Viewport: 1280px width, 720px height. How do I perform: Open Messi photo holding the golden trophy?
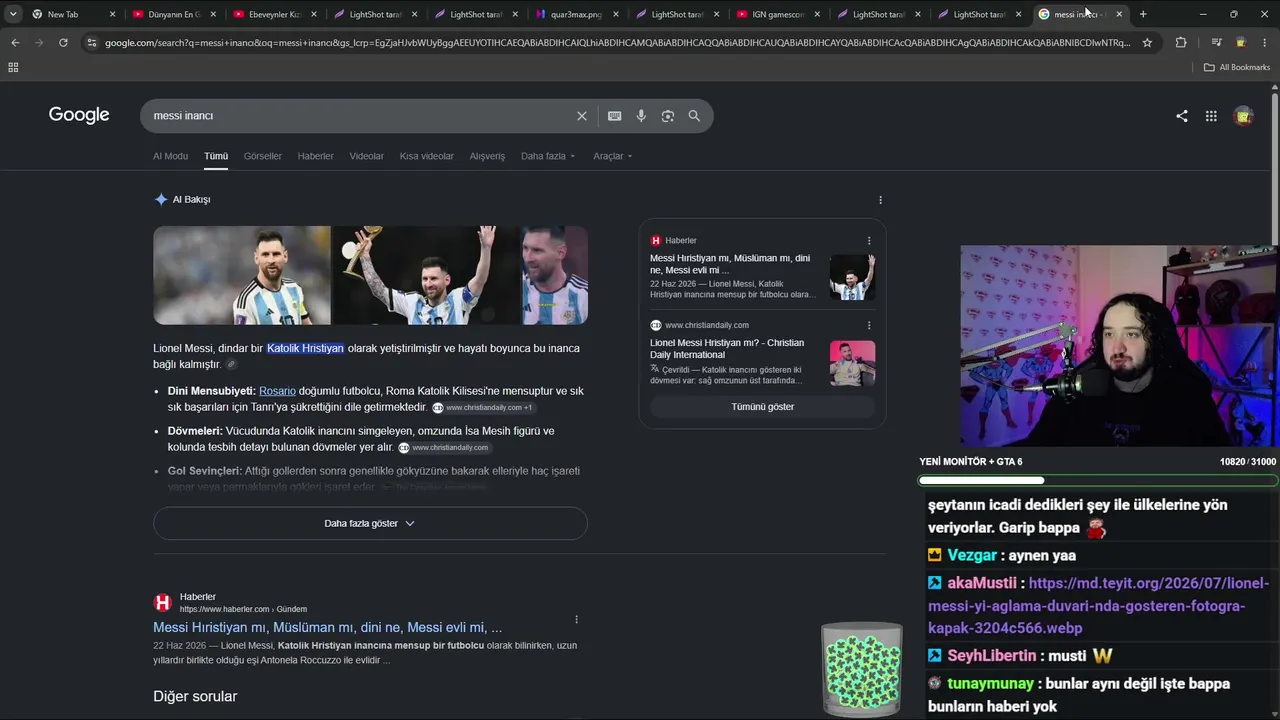pyautogui.click(x=425, y=275)
